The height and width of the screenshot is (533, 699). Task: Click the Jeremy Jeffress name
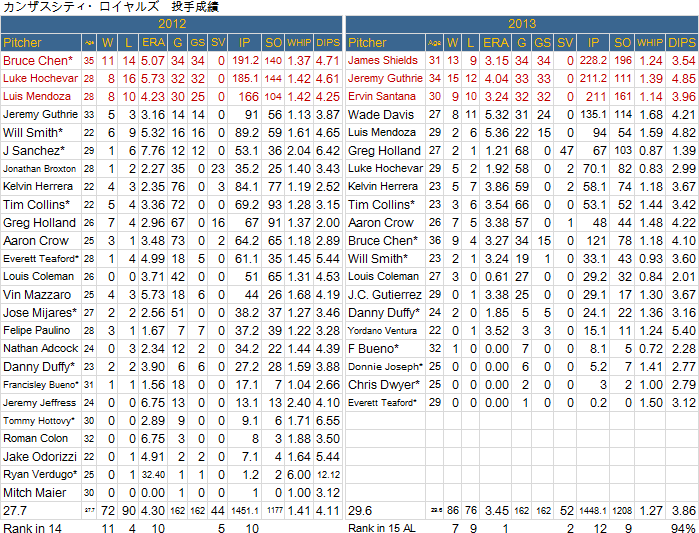[40, 403]
